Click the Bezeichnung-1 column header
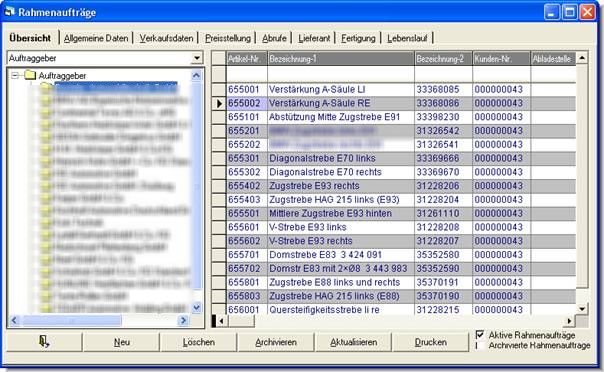 pyautogui.click(x=341, y=59)
